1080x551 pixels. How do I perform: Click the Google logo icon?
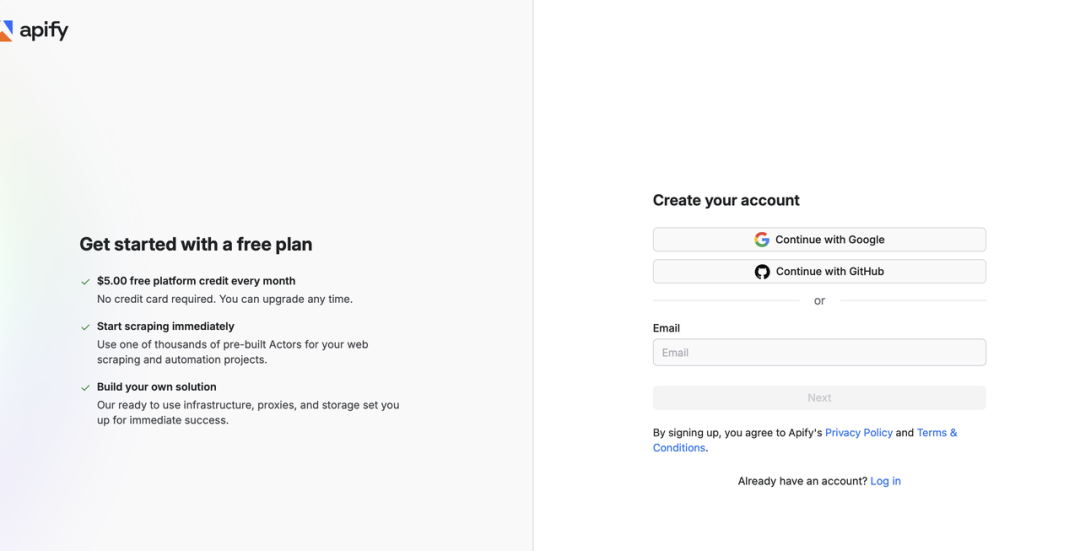pyautogui.click(x=762, y=240)
